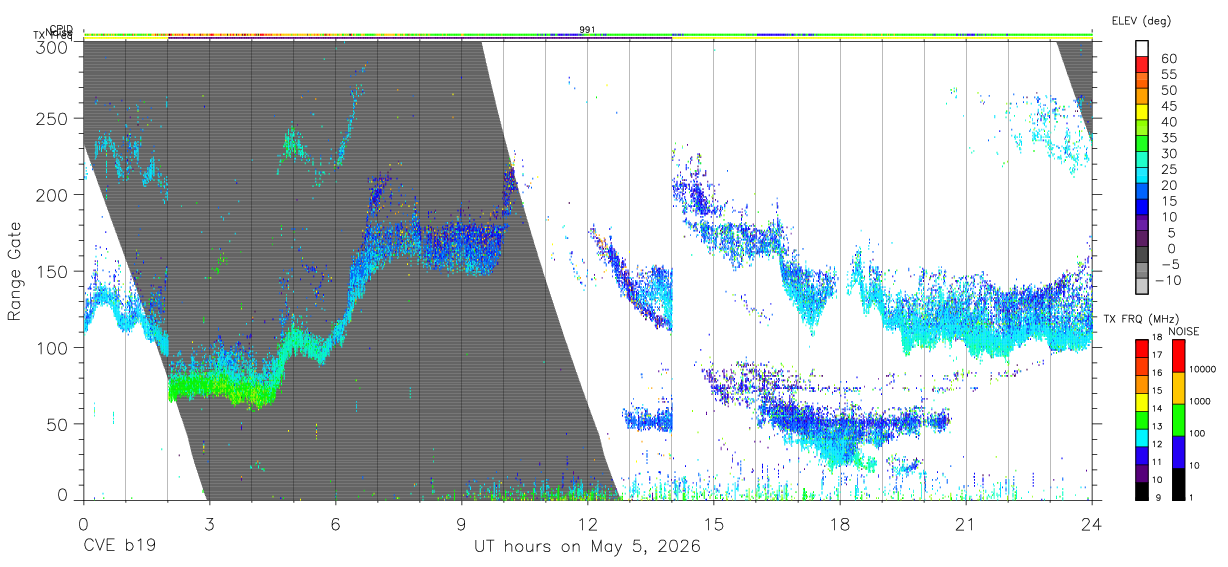Click the purple 5–10 degree elevation swatch

[x=1143, y=225]
